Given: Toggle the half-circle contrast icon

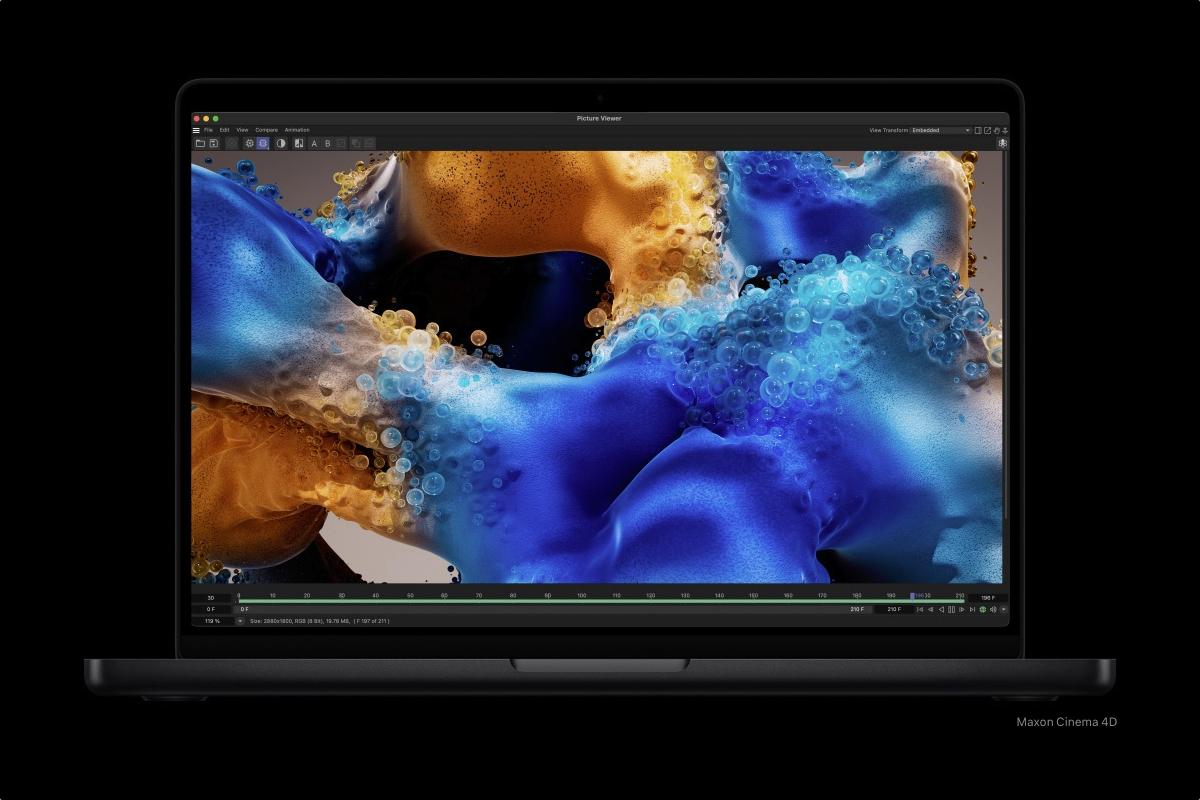Looking at the screenshot, I should point(281,144).
